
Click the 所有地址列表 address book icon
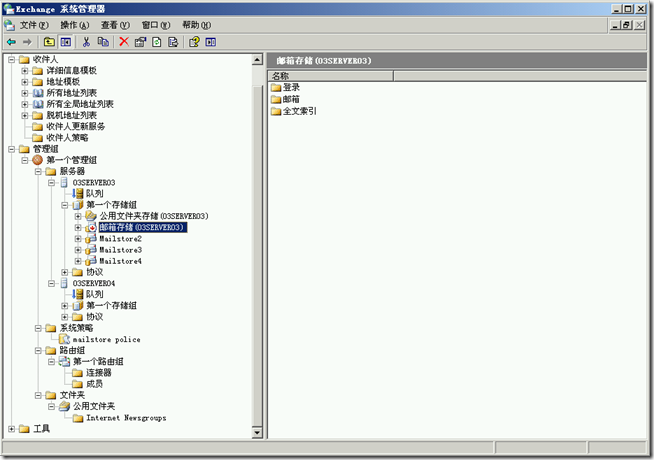click(x=38, y=93)
